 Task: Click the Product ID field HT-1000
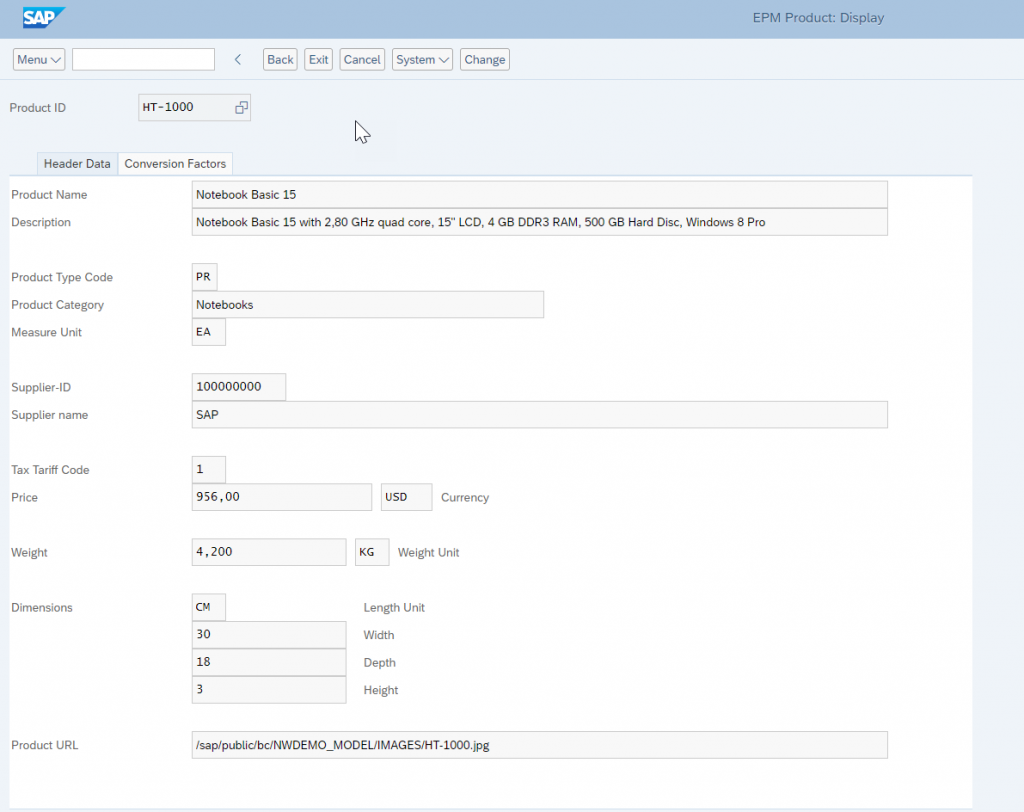coord(195,108)
